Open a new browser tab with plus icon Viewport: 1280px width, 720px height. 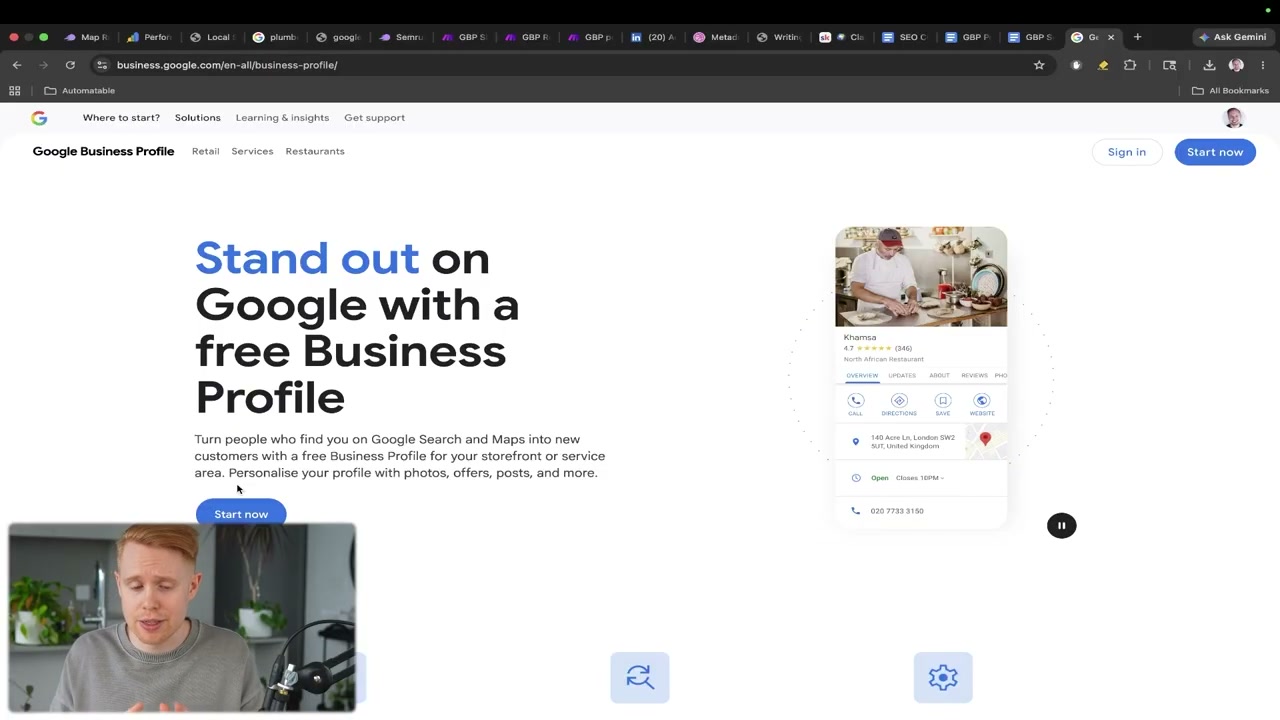coord(1137,37)
